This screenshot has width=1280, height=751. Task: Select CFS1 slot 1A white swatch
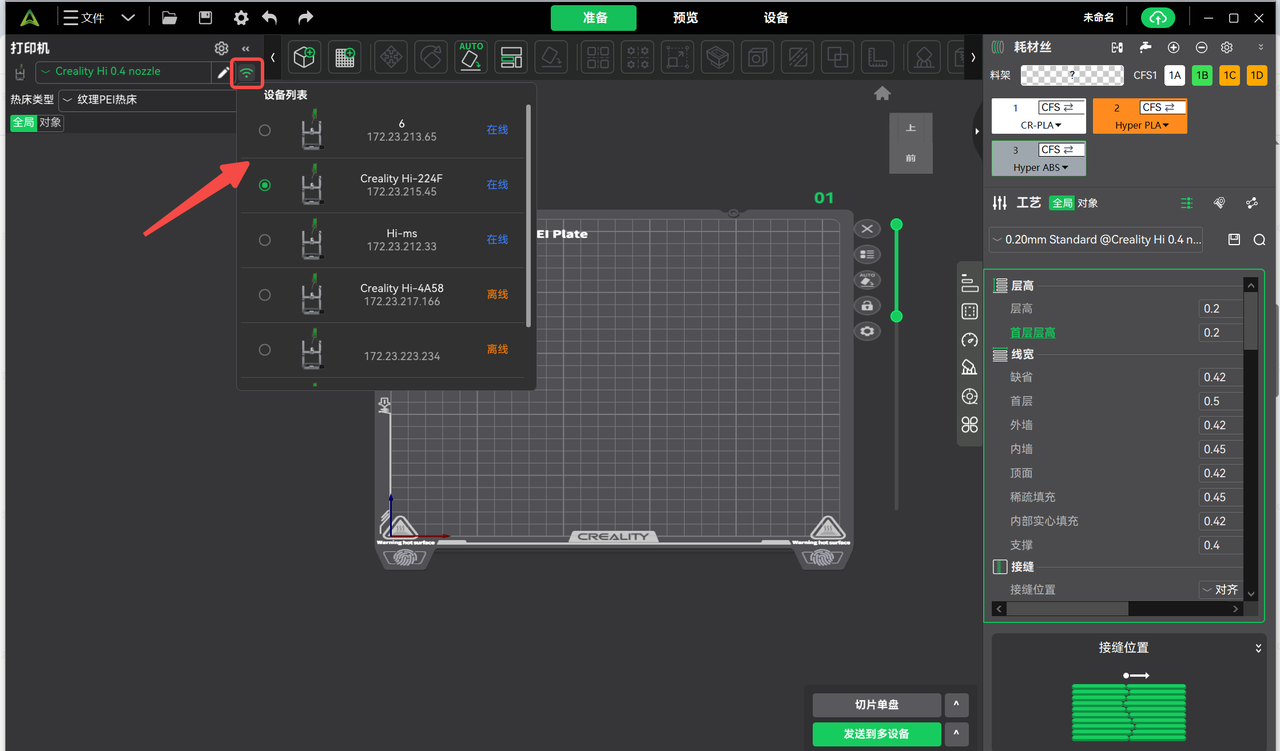(1175, 75)
